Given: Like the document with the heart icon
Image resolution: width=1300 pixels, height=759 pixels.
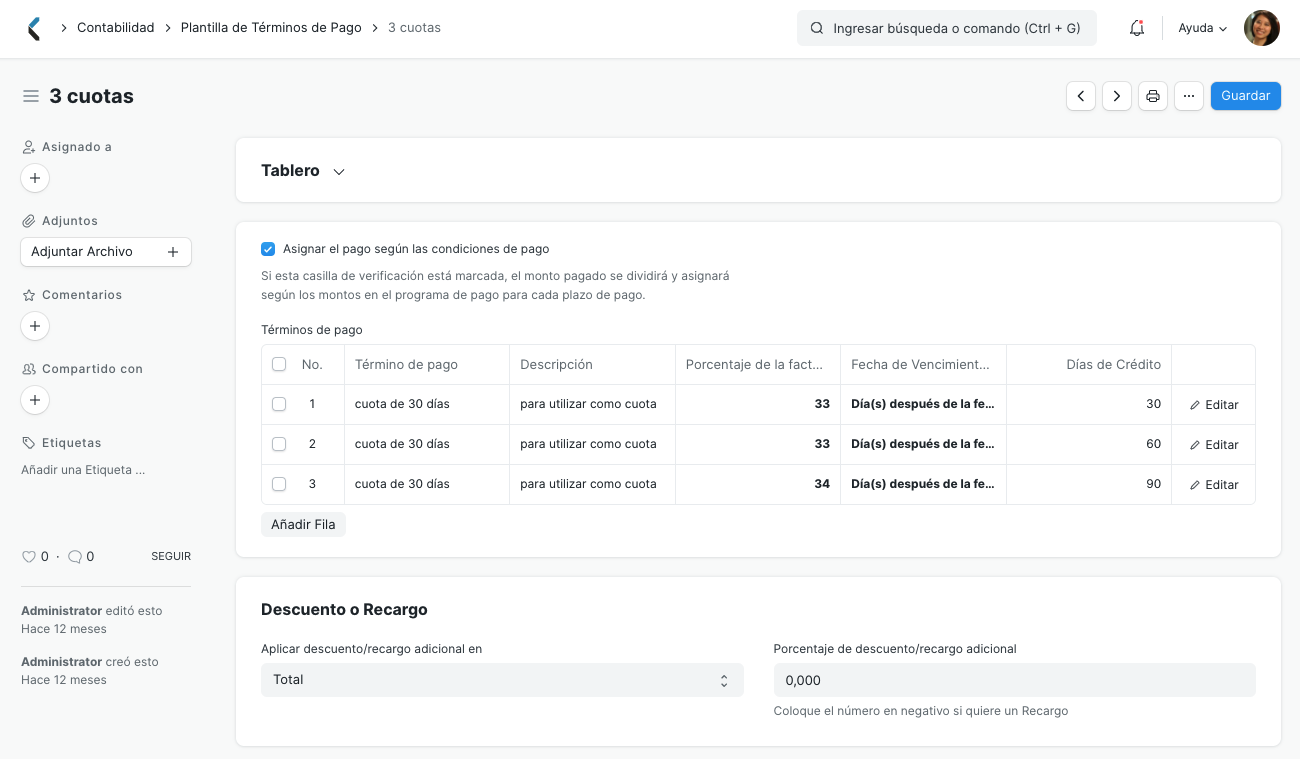Looking at the screenshot, I should (x=29, y=556).
